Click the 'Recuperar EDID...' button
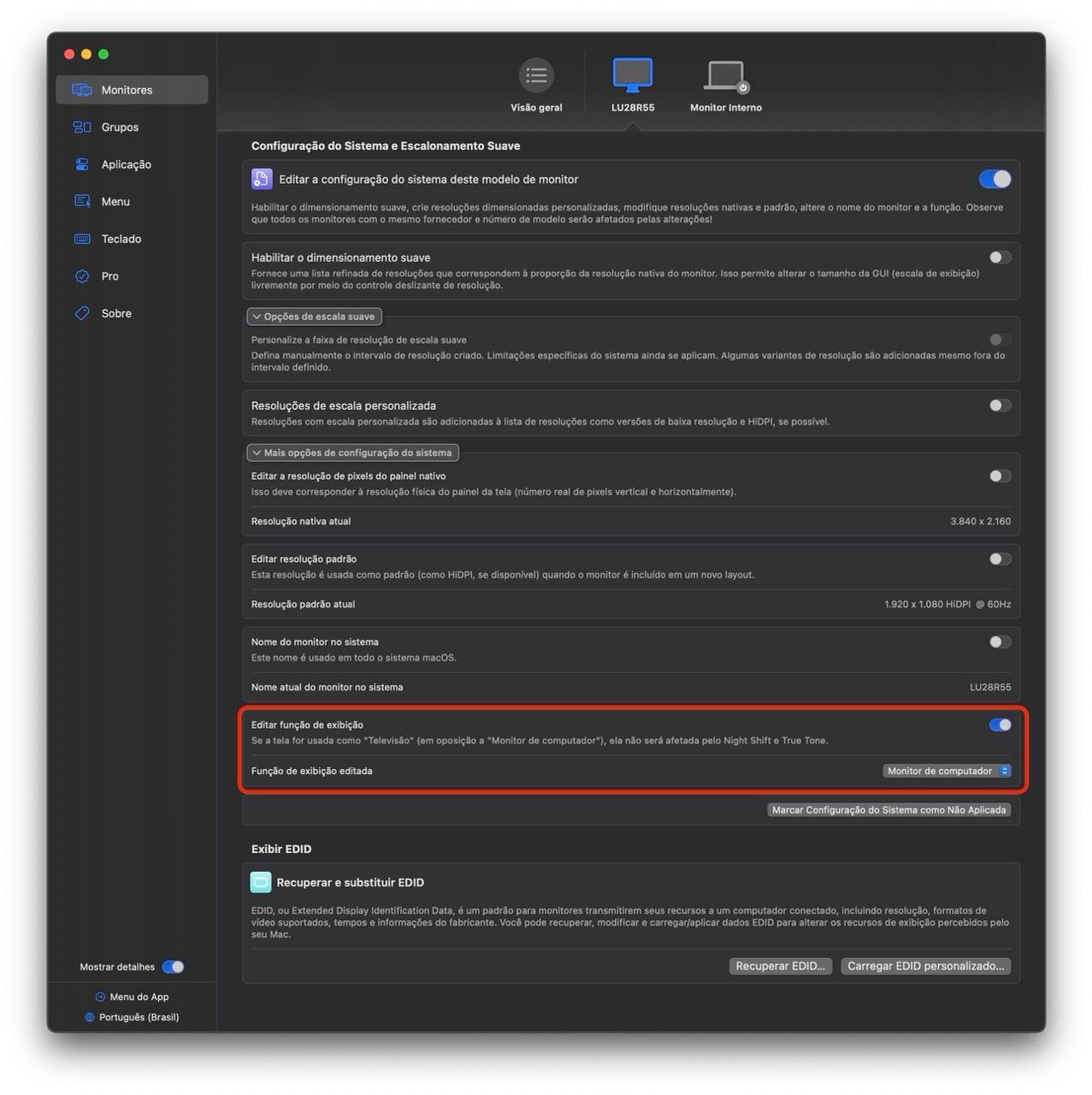This screenshot has width=1092, height=1095. 780,966
